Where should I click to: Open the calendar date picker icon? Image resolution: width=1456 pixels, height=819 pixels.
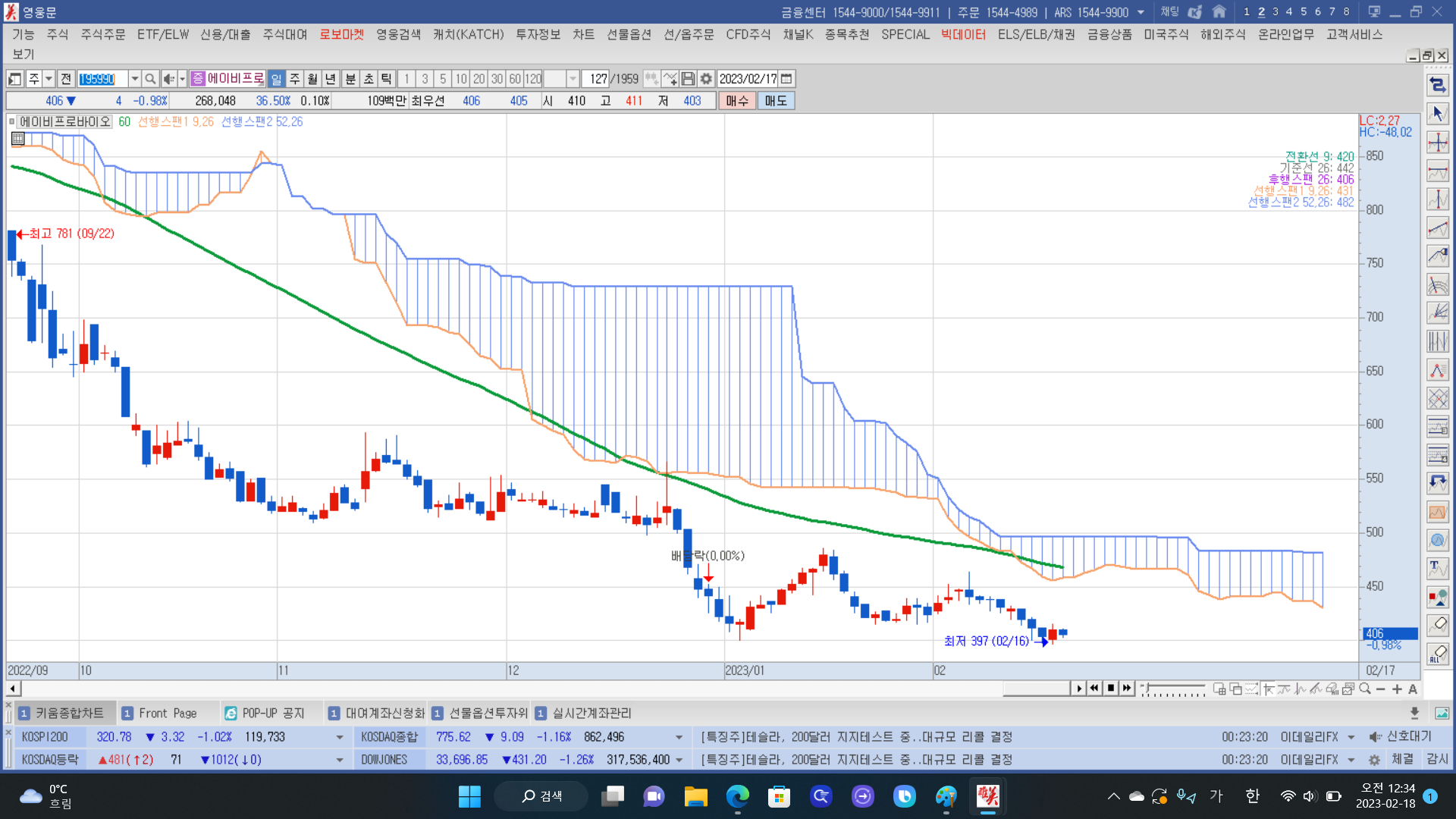(787, 79)
